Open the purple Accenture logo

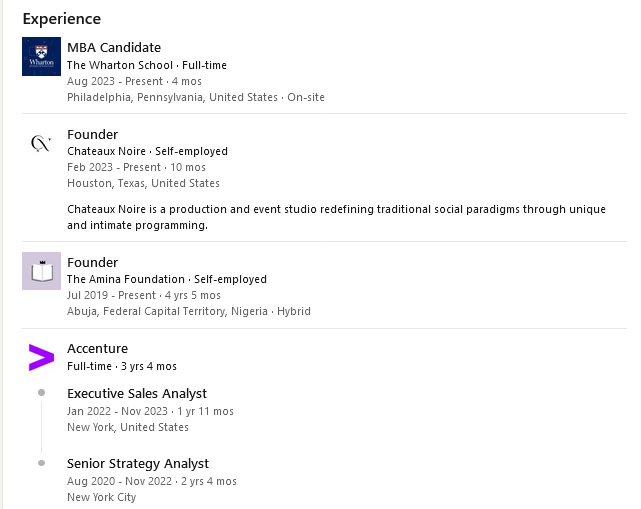coord(41,358)
